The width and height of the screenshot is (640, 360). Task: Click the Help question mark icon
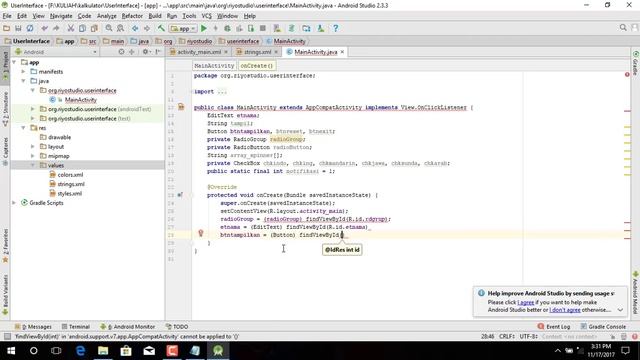[x=335, y=28]
